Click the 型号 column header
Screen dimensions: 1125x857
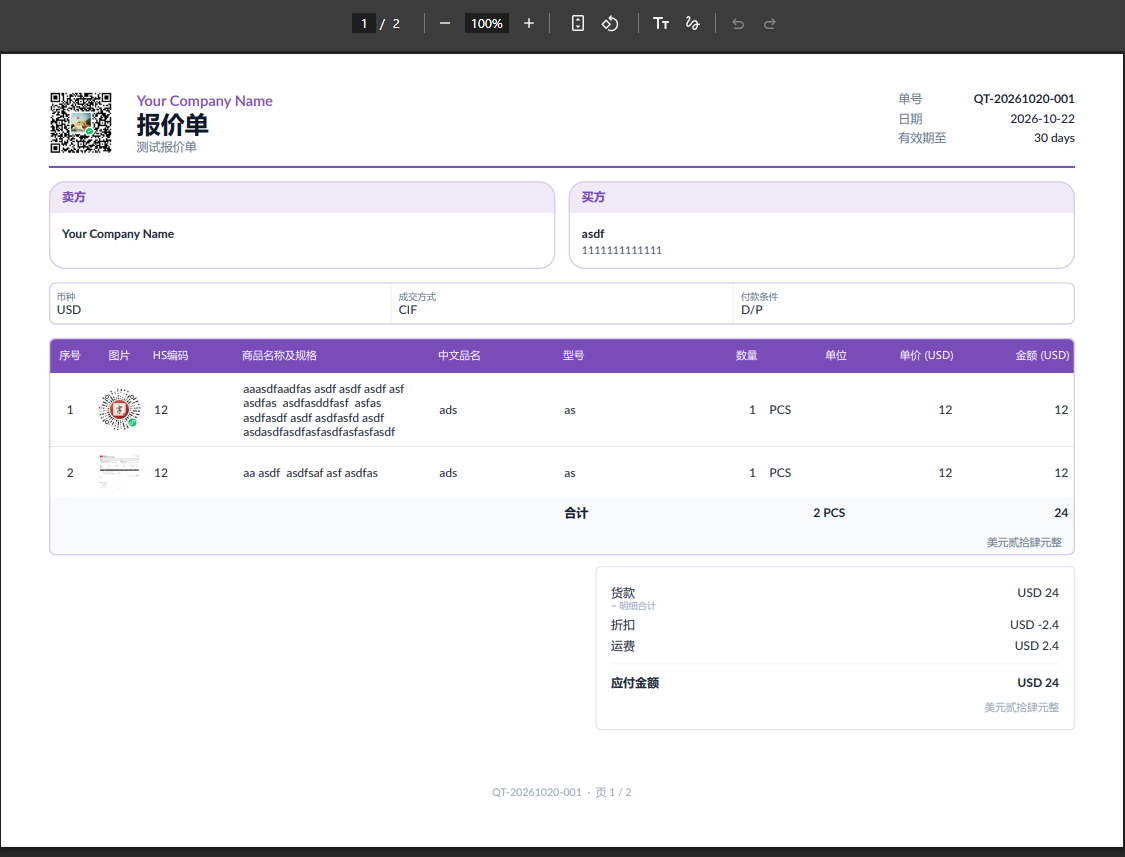coord(573,355)
